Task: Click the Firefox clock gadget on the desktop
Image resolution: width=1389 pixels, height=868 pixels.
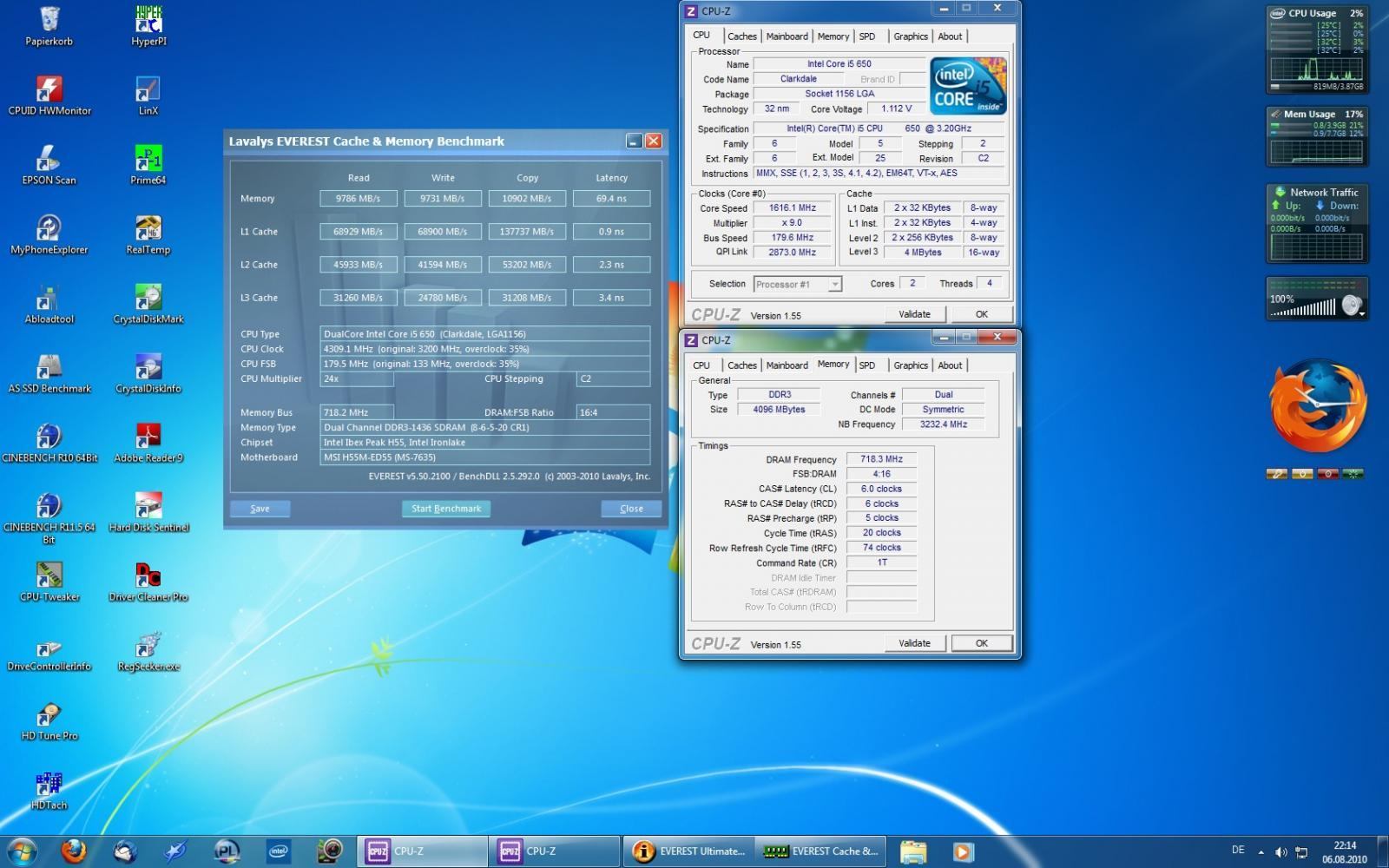Action: (x=1317, y=405)
